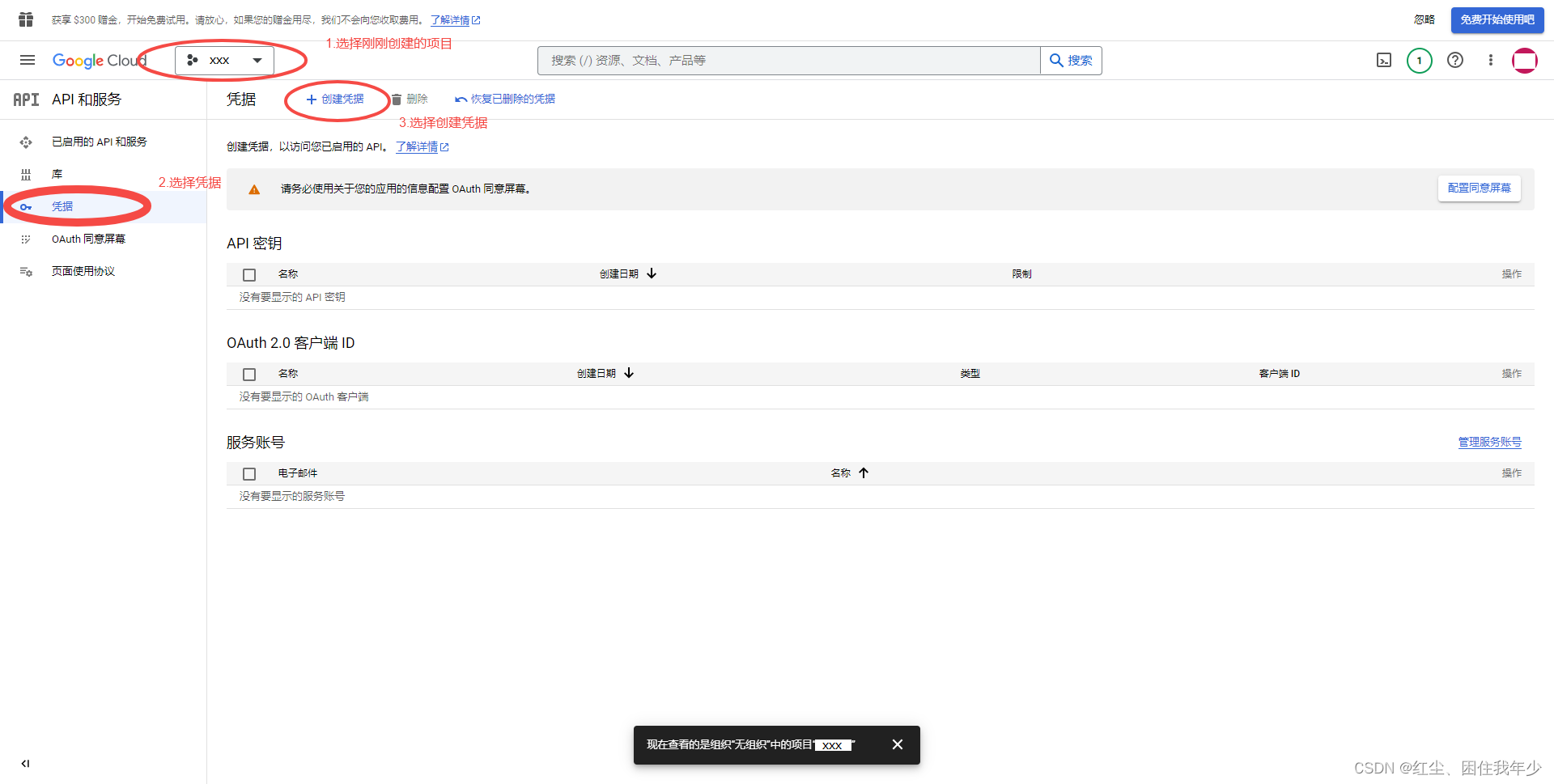The height and width of the screenshot is (784, 1554).
Task: Open the 了解详情 link in the free trial banner
Action: pyautogui.click(x=455, y=20)
